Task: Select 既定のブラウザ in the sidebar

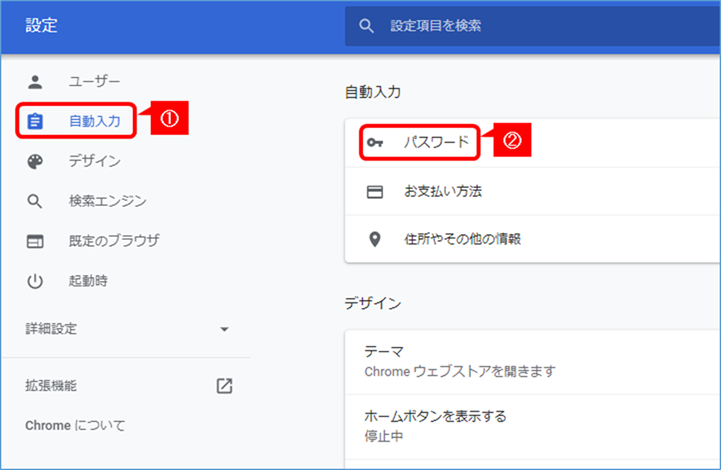Action: click(114, 241)
